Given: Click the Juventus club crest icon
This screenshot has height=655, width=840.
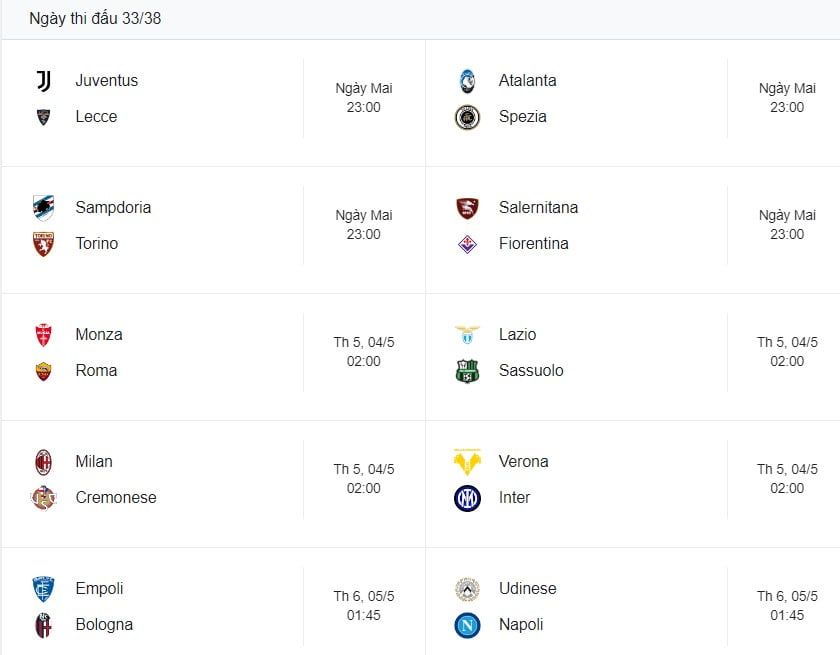Looking at the screenshot, I should [x=44, y=81].
